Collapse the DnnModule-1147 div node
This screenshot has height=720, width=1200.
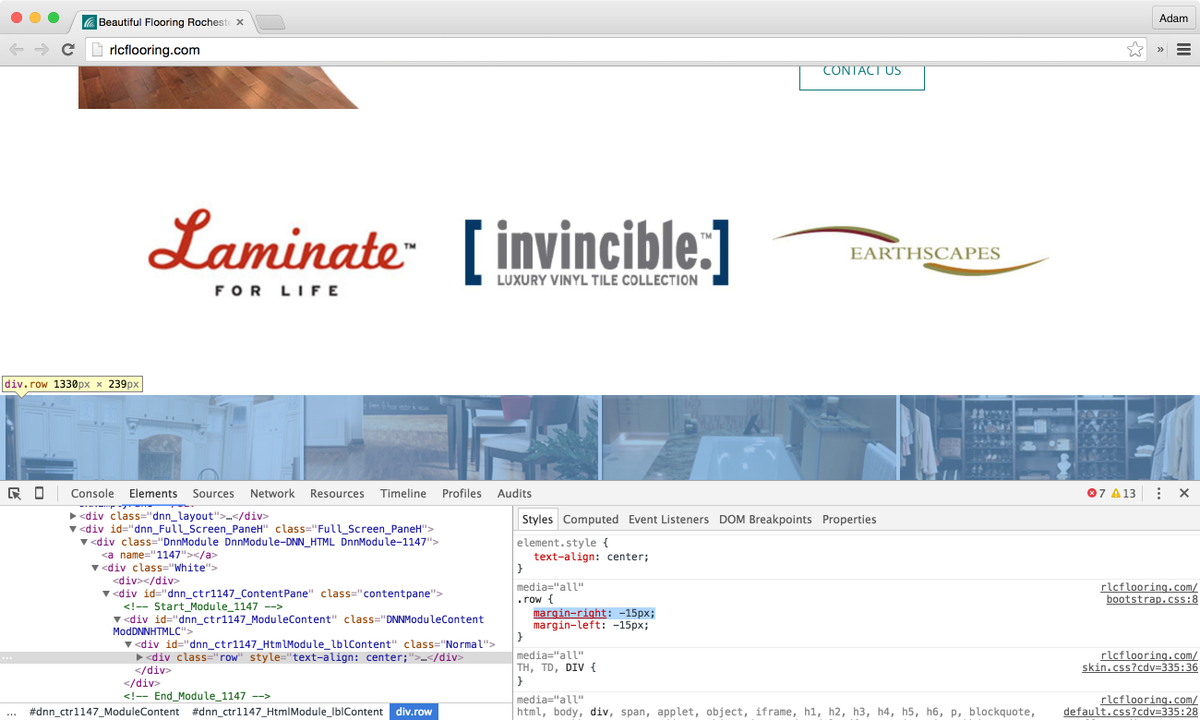tap(83, 541)
